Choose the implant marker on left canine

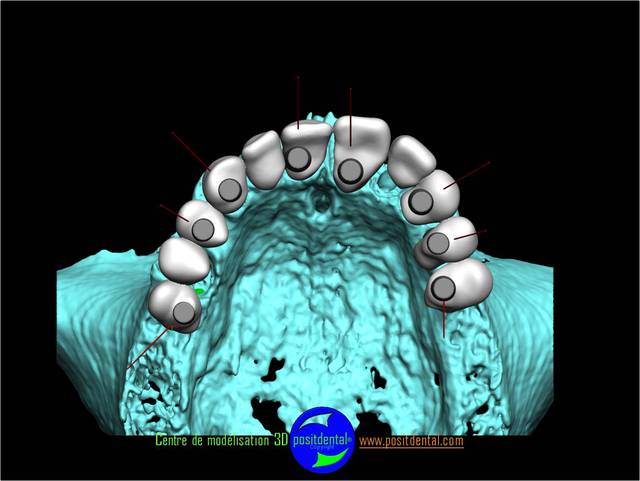(x=230, y=191)
